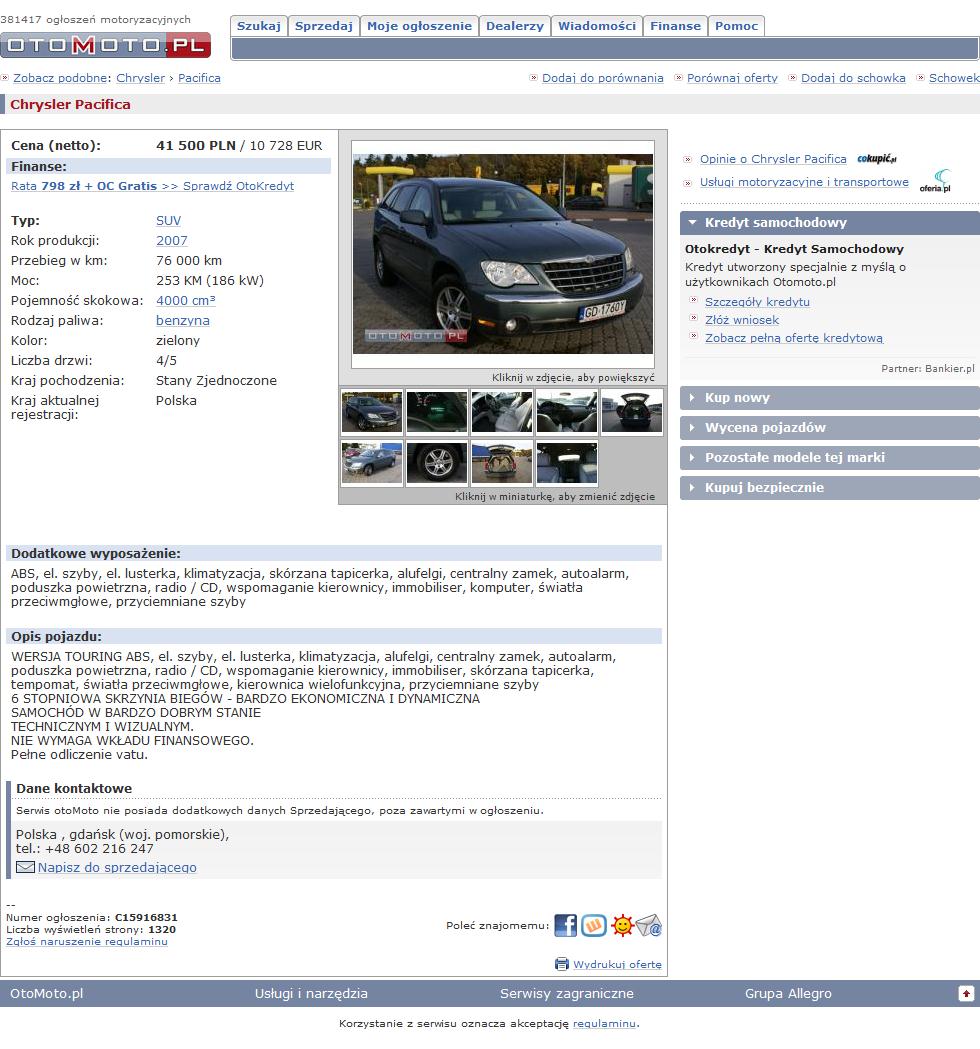Expand the Kup nowy section
Screen dimensions: 980x1049
[x=829, y=398]
